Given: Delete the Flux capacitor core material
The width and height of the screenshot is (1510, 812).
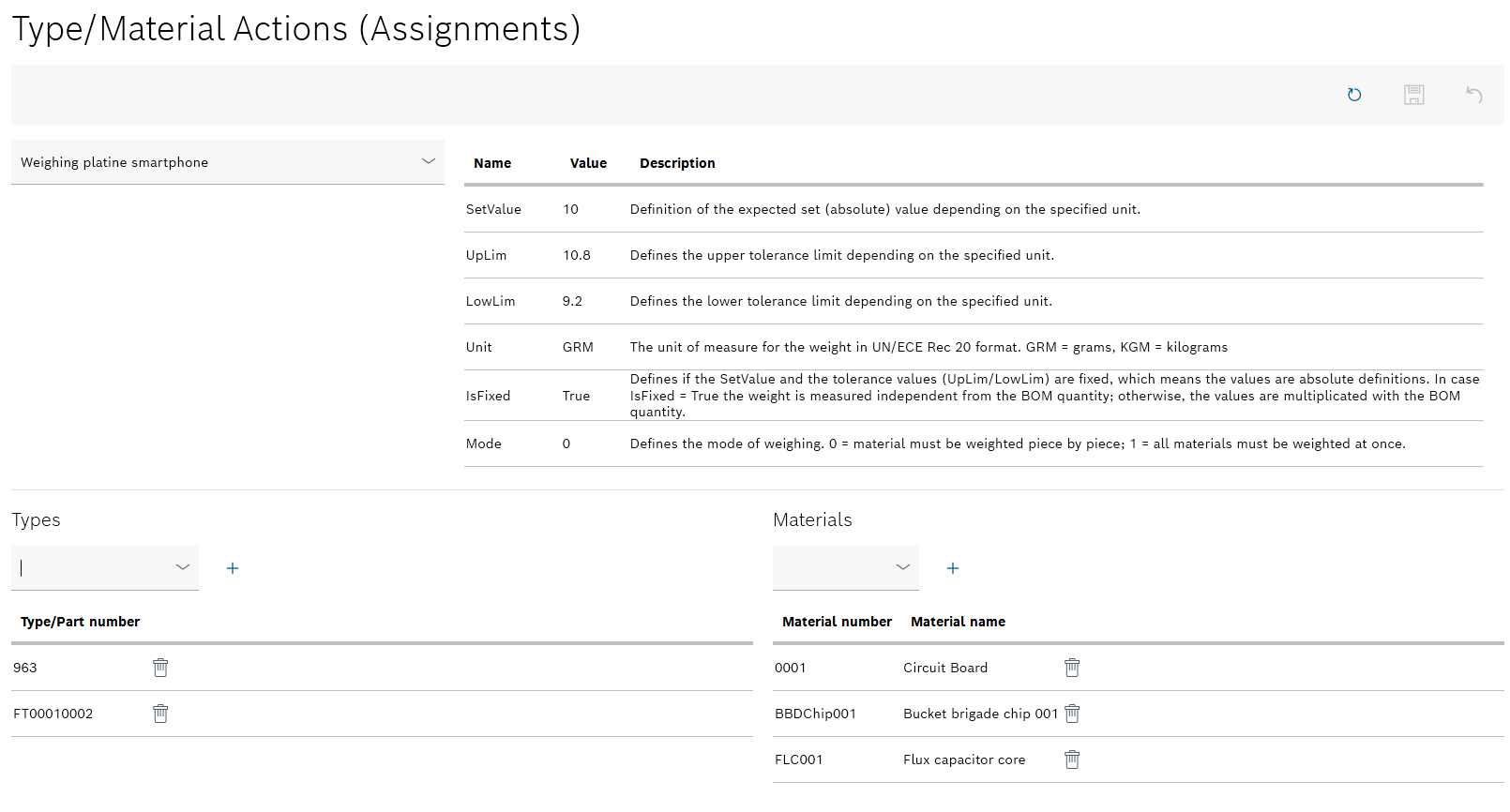Looking at the screenshot, I should [x=1072, y=759].
